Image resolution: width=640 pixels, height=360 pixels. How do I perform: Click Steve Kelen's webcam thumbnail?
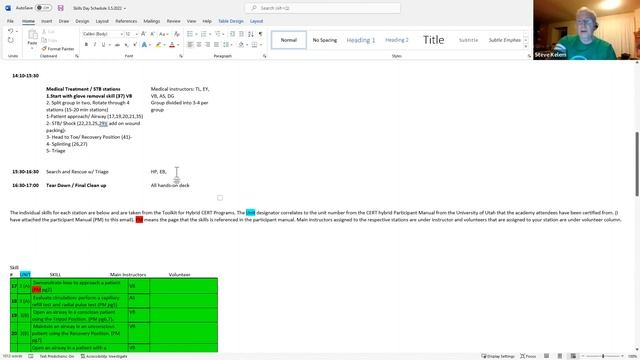(586, 30)
